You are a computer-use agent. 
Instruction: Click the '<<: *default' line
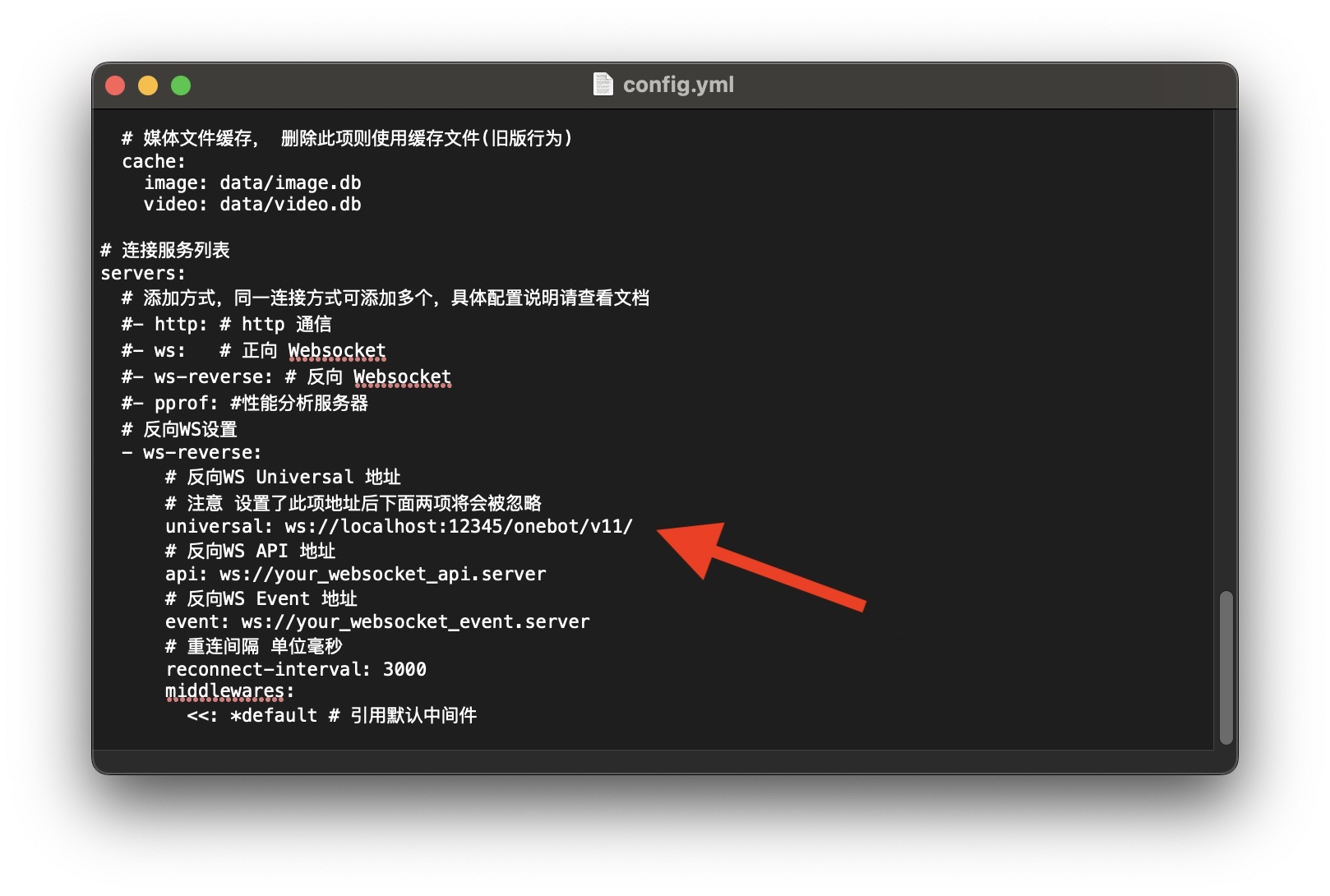(x=332, y=715)
